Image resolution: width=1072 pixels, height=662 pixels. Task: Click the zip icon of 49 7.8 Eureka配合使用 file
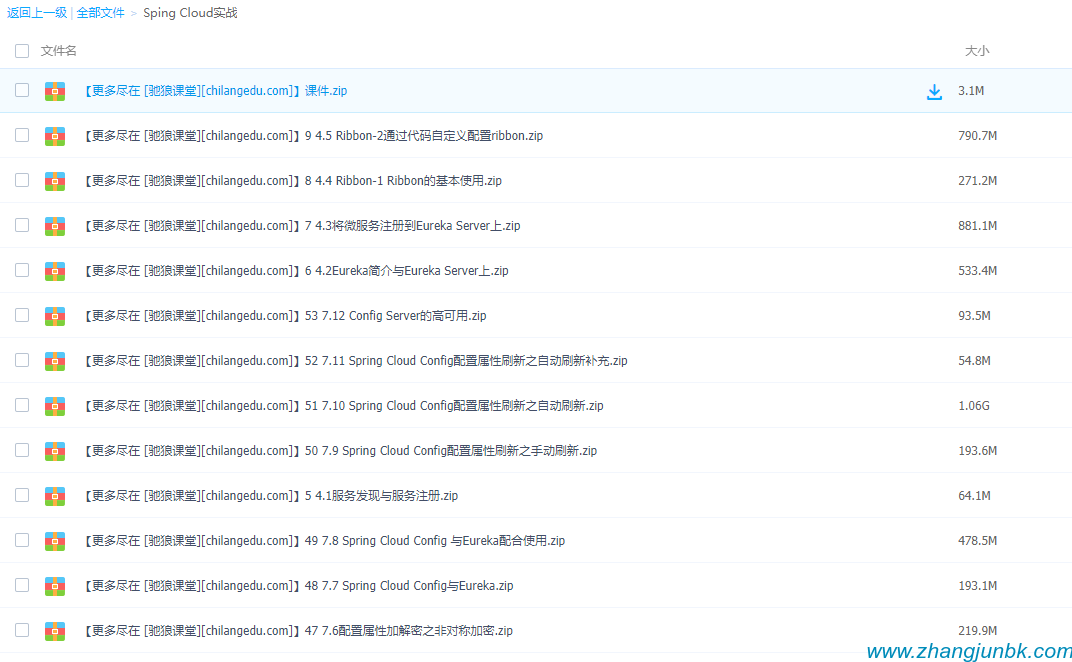[x=55, y=541]
